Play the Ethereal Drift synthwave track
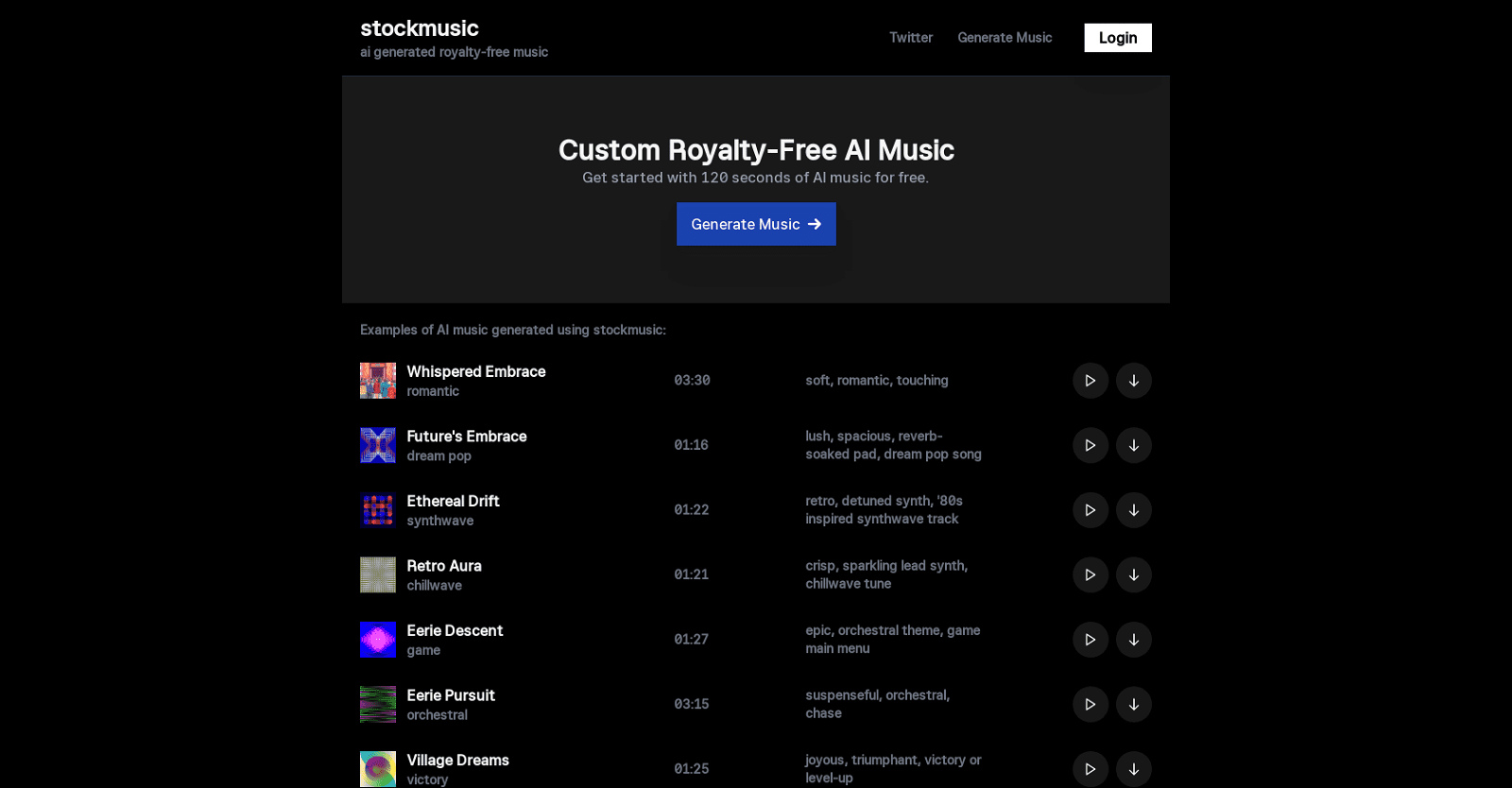The height and width of the screenshot is (788, 1512). 1091,510
